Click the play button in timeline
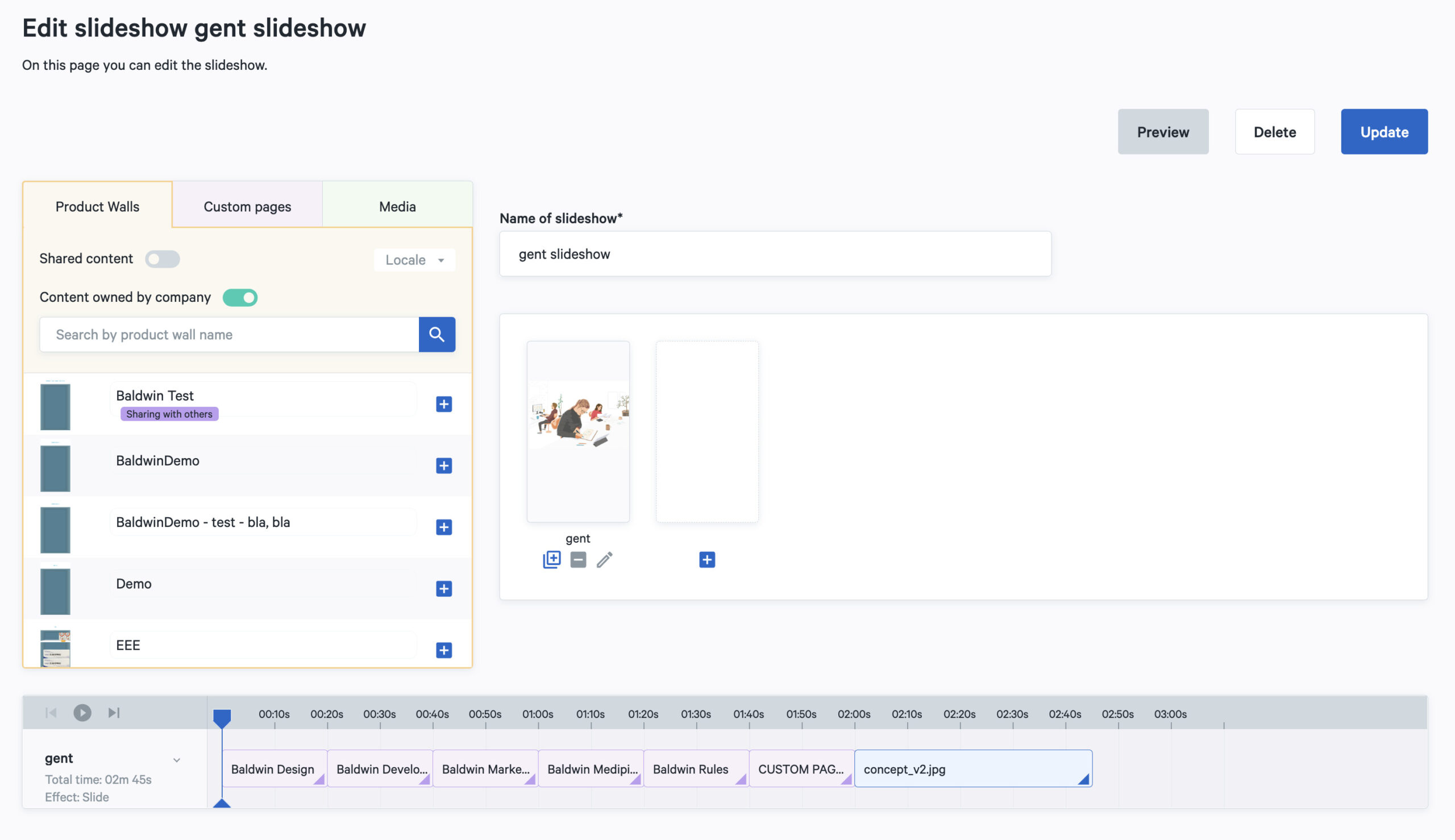 tap(82, 712)
